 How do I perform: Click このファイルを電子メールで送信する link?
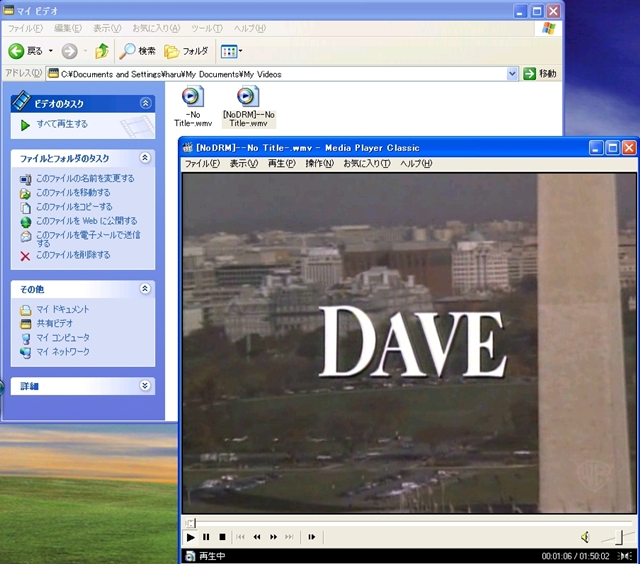(x=88, y=239)
